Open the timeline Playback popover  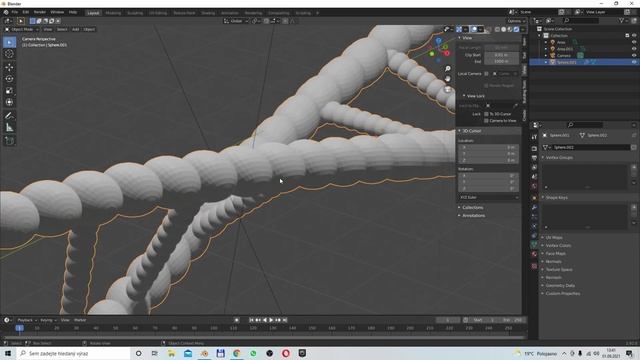coord(27,320)
